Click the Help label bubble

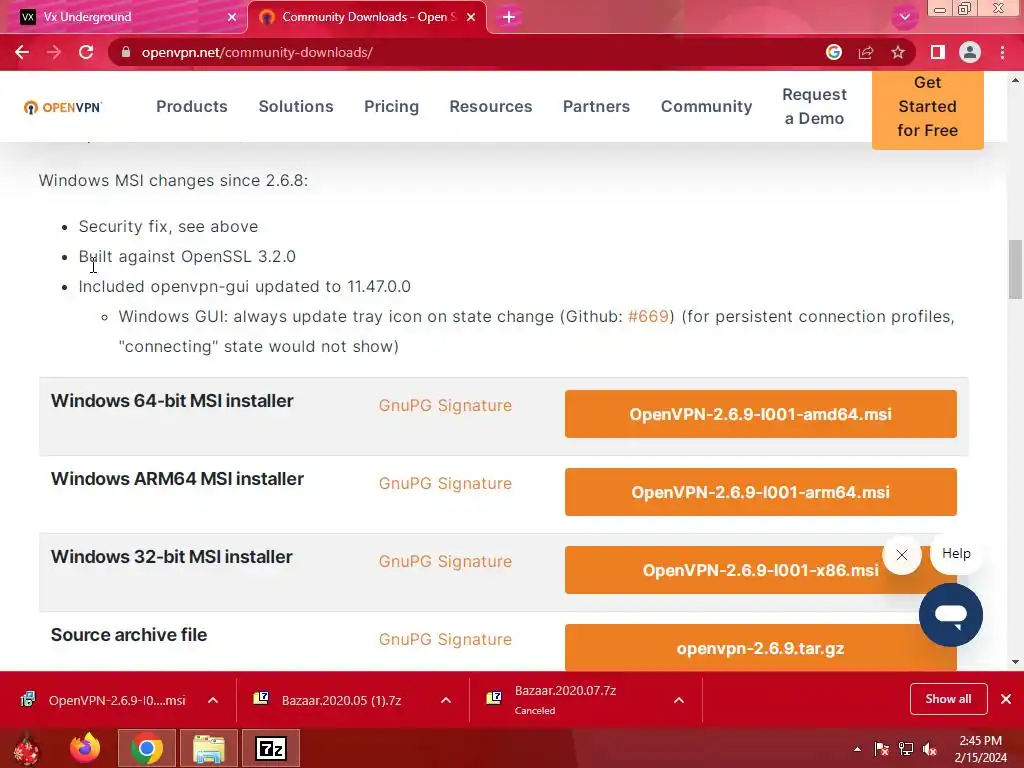(956, 554)
